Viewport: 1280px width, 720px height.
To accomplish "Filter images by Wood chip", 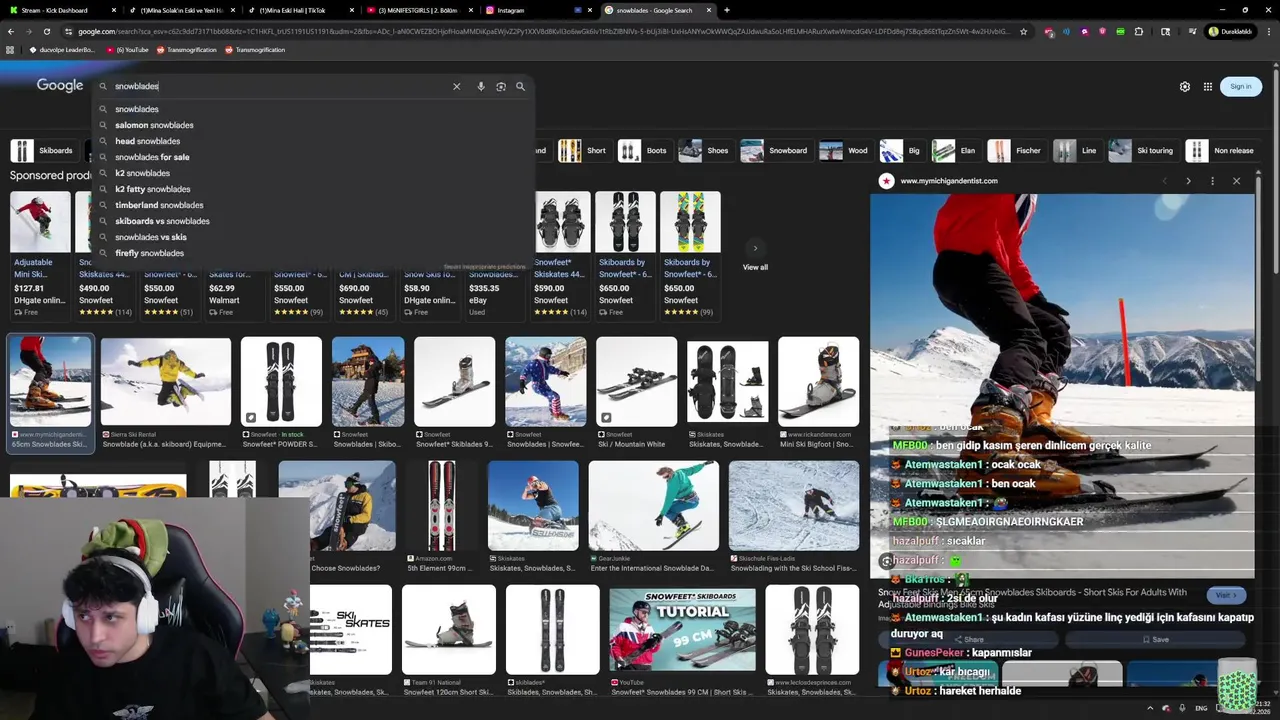I will coord(845,151).
